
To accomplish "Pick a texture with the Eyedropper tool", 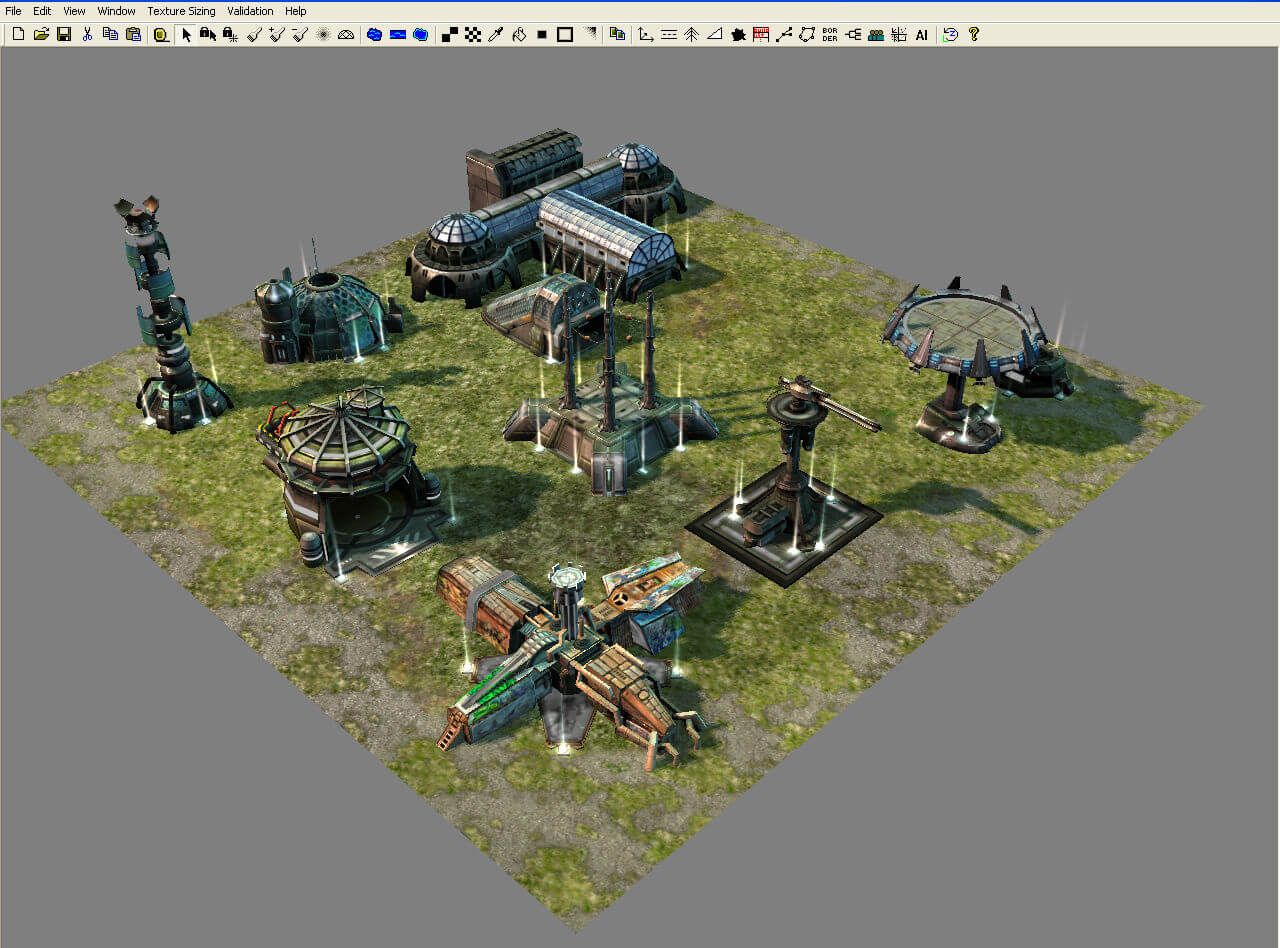I will [x=494, y=33].
